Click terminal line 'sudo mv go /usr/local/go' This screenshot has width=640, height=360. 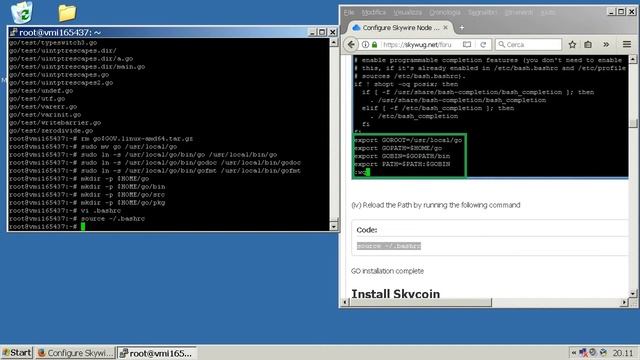pyautogui.click(x=129, y=147)
